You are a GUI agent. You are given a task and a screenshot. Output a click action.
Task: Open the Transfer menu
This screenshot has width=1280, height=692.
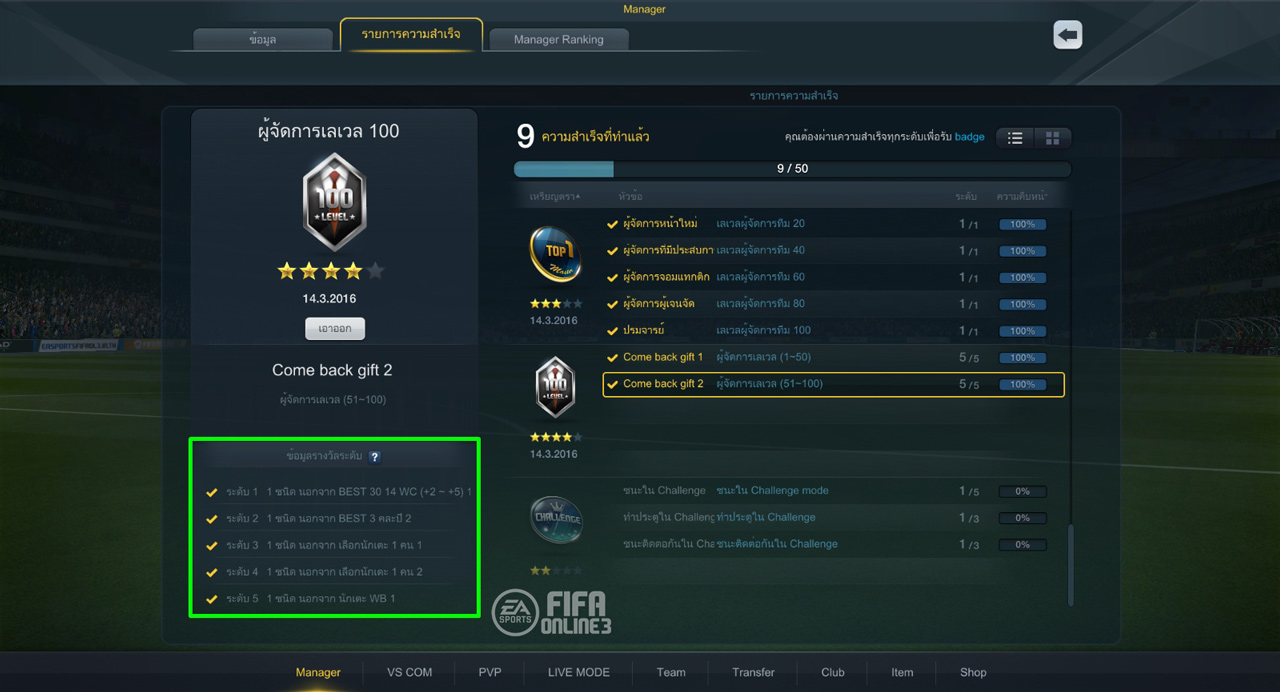[753, 672]
